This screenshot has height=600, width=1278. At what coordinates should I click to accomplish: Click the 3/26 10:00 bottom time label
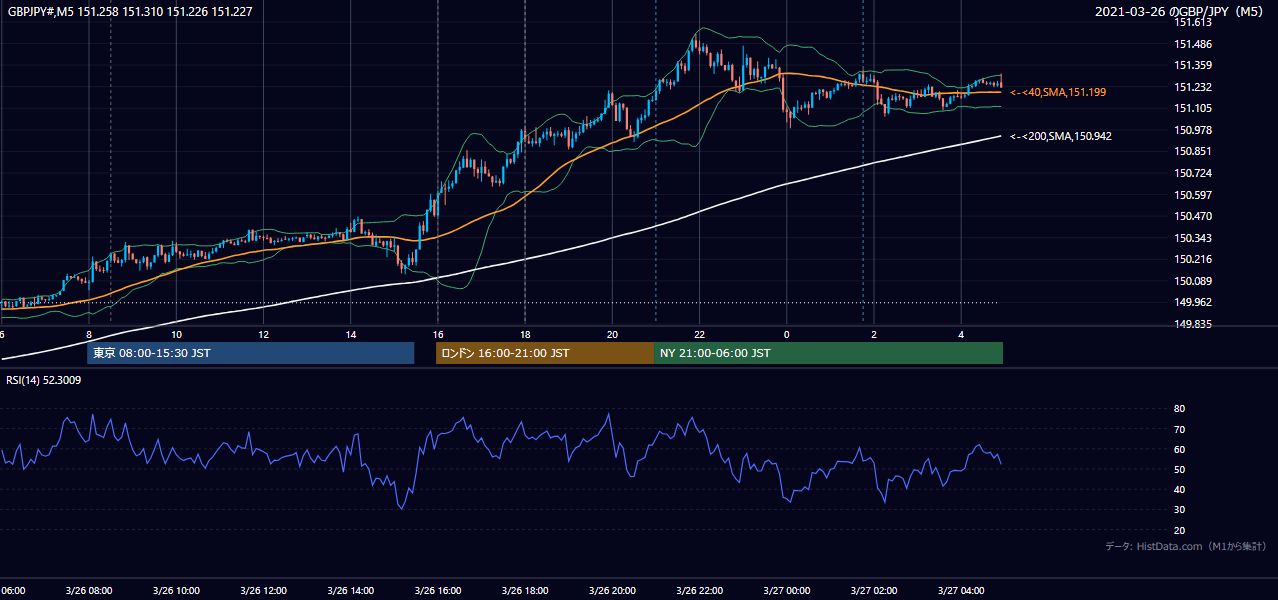(176, 591)
